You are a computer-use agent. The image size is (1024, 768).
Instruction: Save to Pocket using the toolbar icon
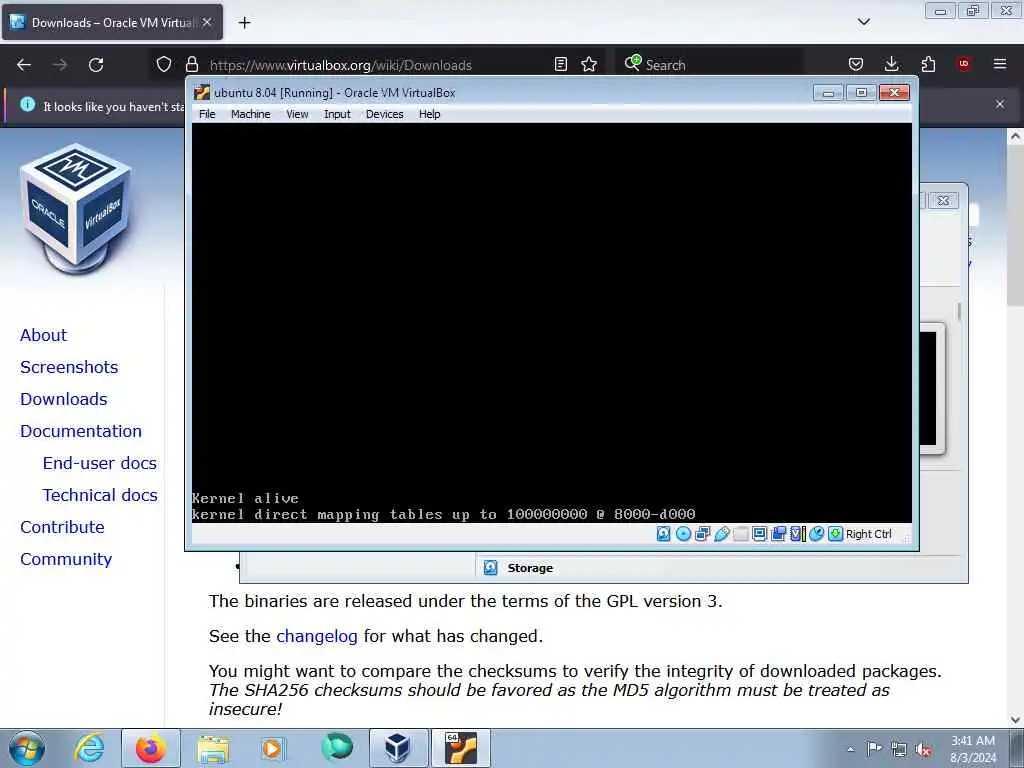pos(856,64)
